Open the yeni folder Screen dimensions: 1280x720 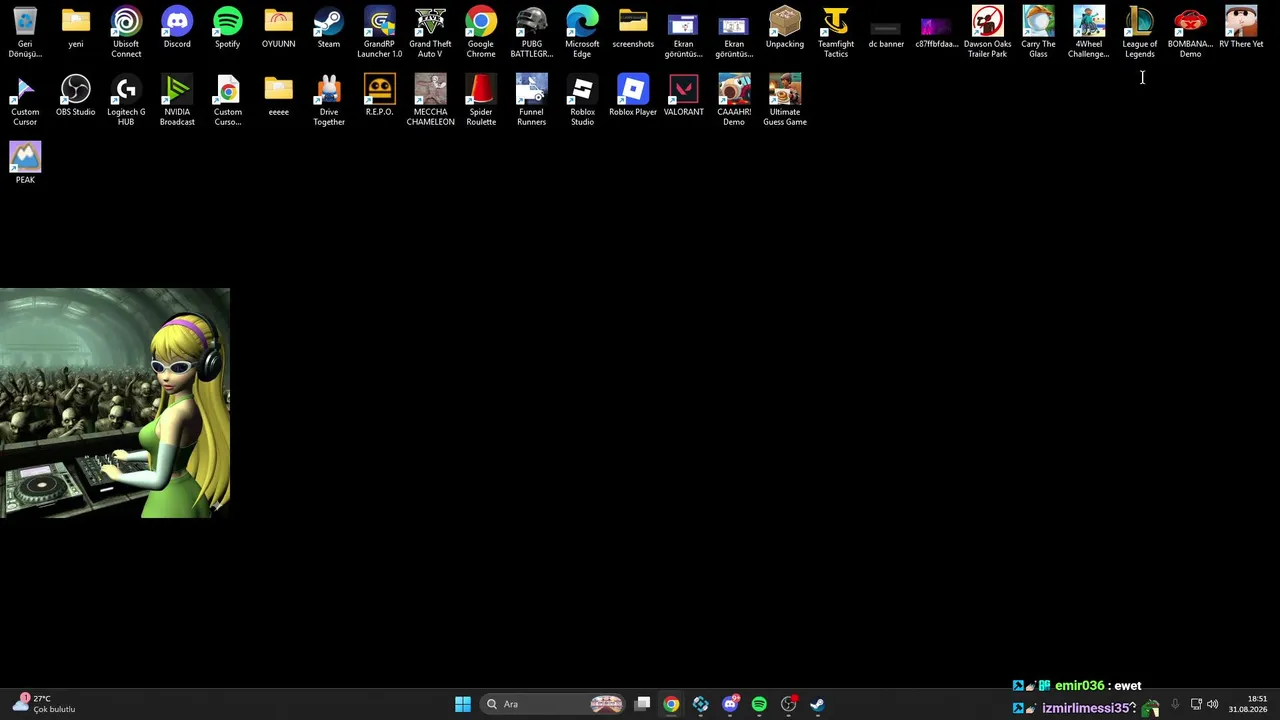76,28
